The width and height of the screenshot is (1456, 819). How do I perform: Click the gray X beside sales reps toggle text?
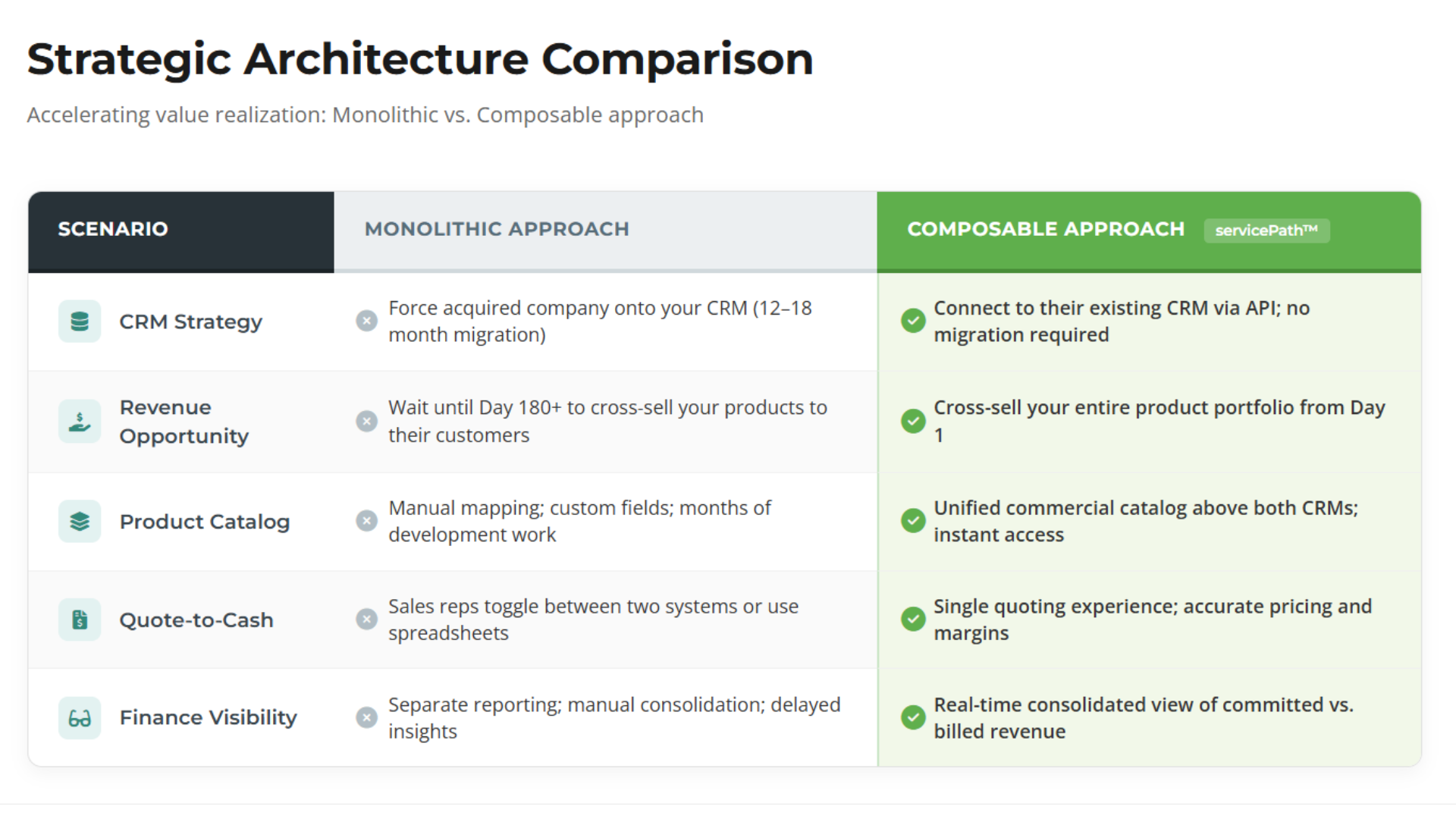[x=367, y=619]
